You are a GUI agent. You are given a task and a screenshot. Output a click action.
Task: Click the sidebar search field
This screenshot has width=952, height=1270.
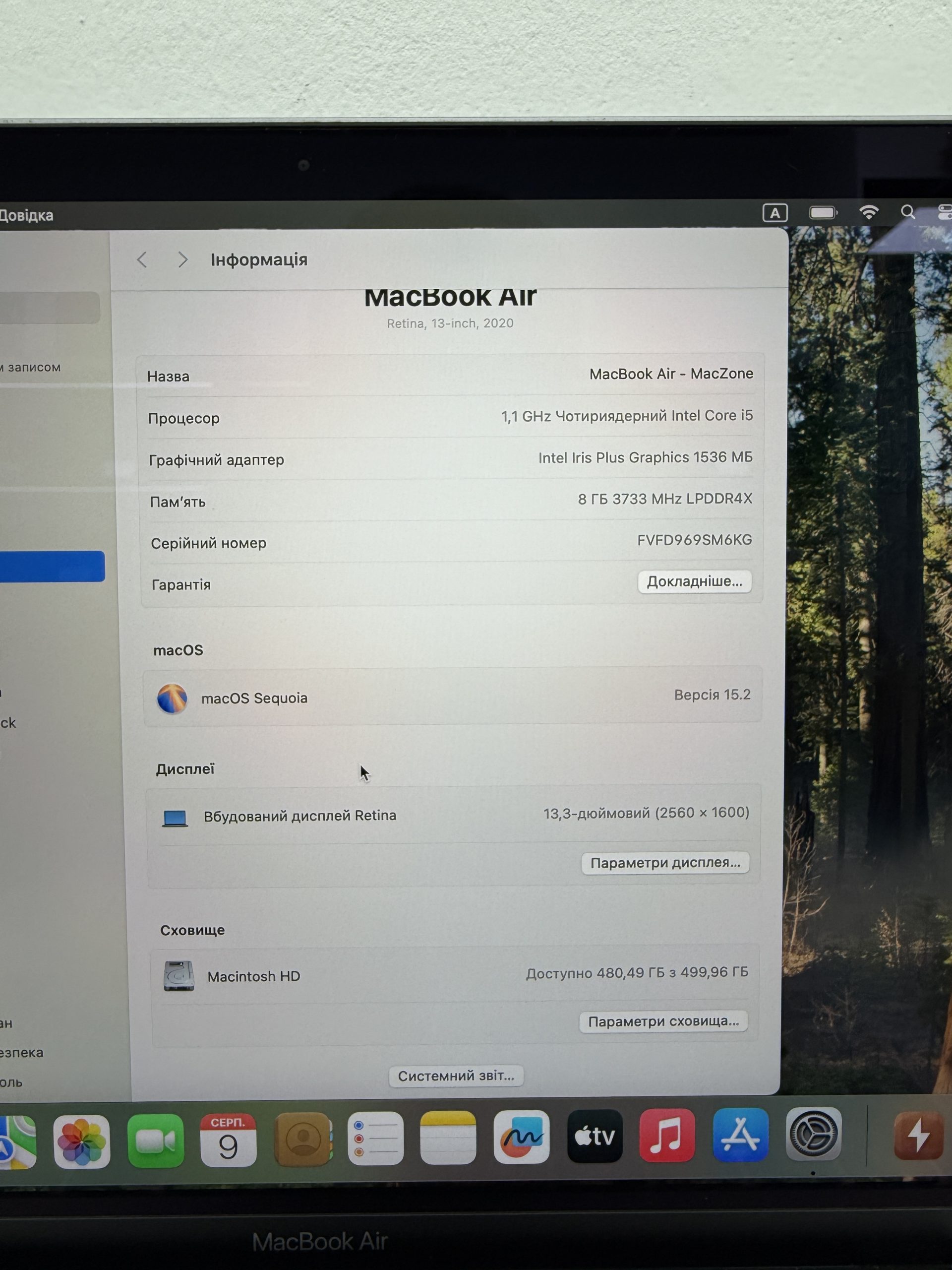[x=50, y=307]
